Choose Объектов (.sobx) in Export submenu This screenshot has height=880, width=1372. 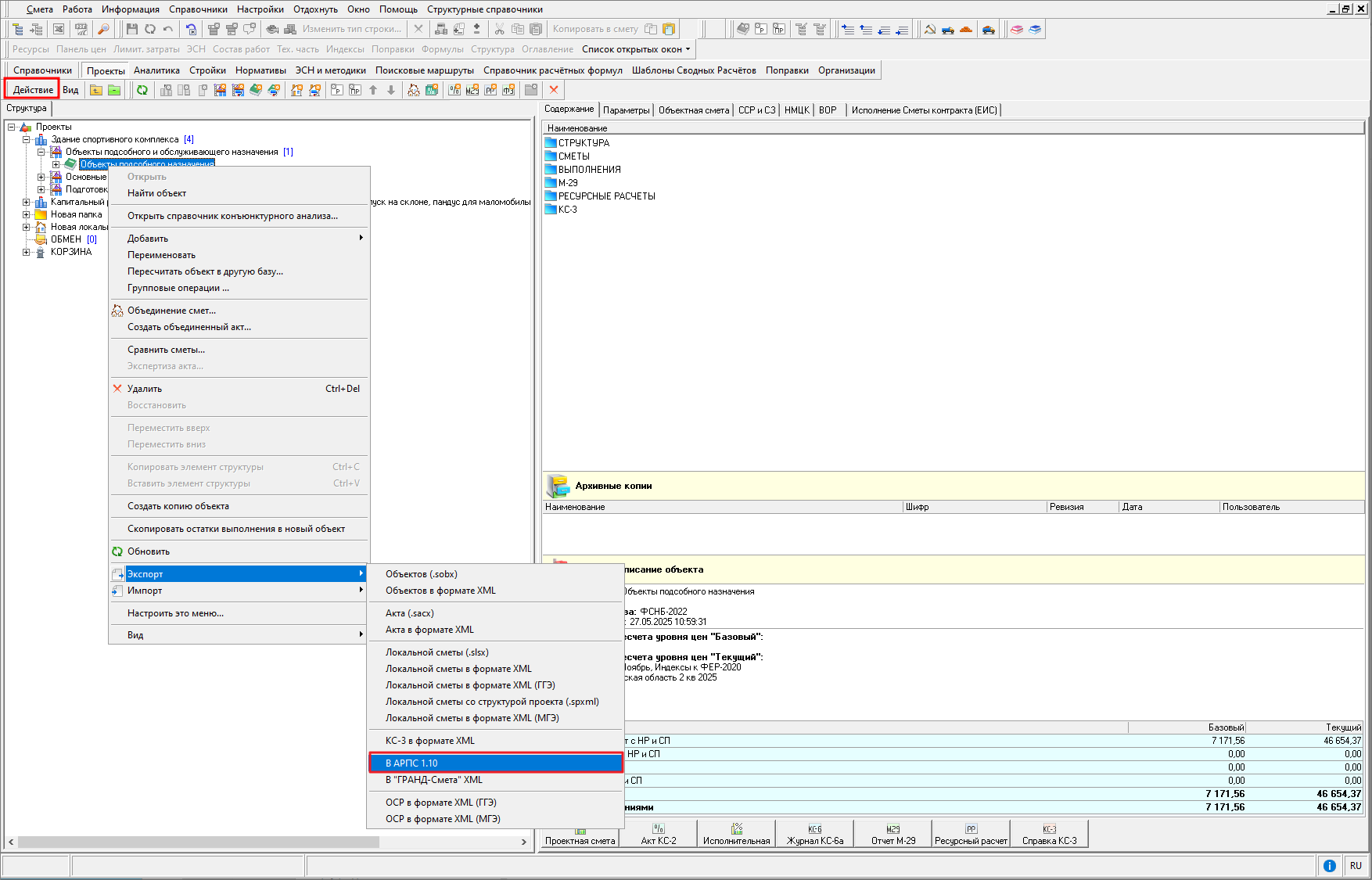(495, 574)
